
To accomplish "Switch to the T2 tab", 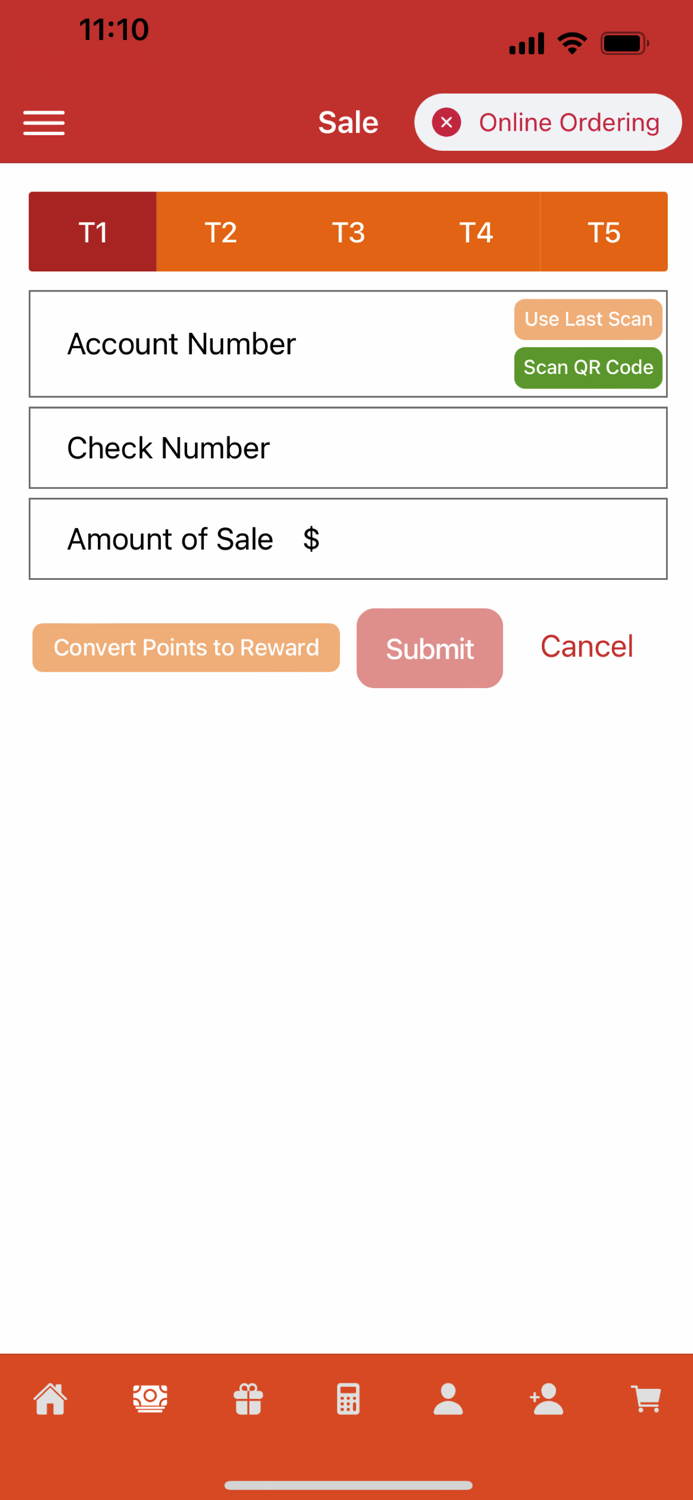I will pyautogui.click(x=220, y=231).
